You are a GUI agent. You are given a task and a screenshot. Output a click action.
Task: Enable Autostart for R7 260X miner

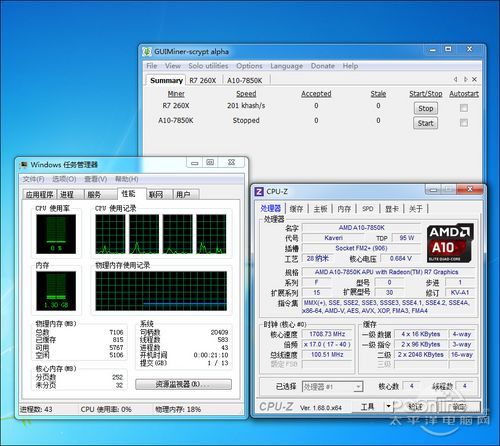click(464, 108)
